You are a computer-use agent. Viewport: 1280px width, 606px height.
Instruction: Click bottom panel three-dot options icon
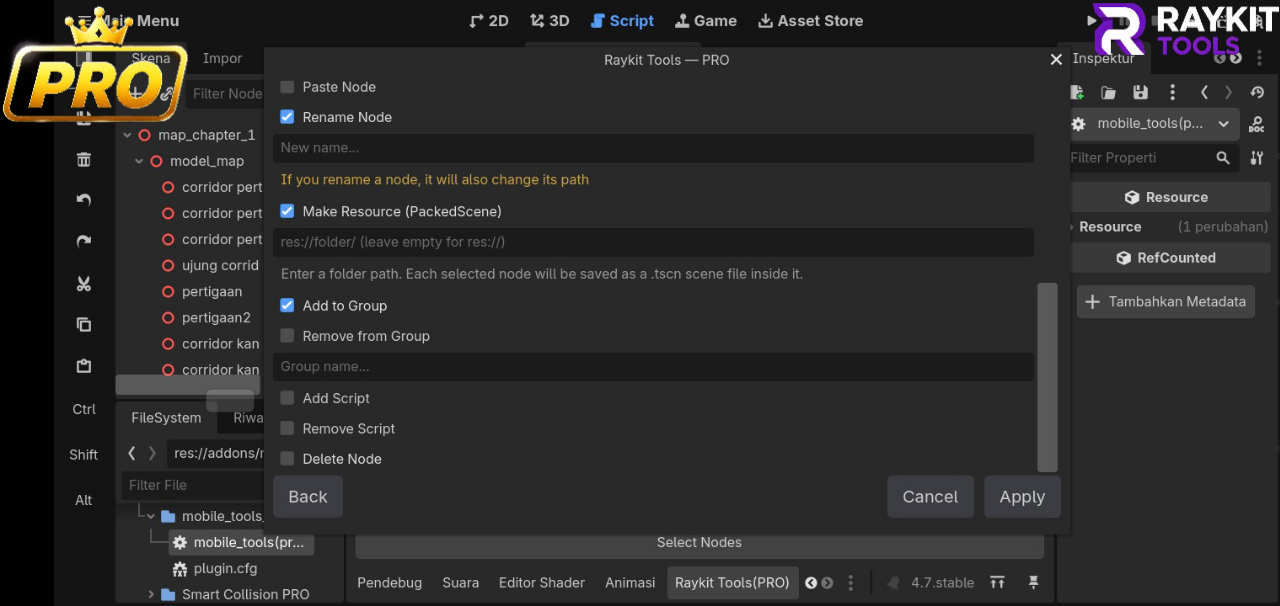[x=851, y=583]
